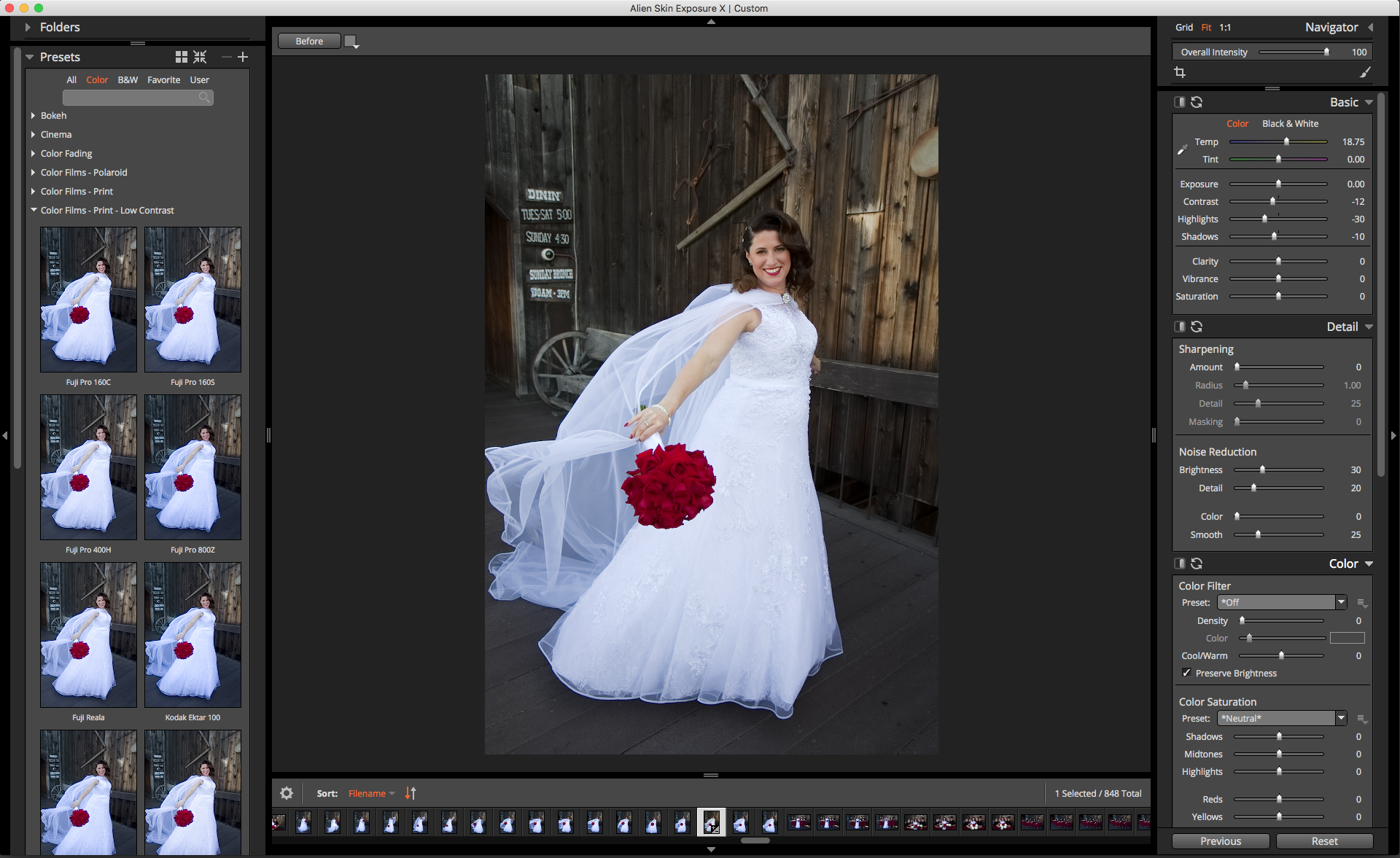Click the Before button
The image size is (1400, 858).
tap(309, 42)
